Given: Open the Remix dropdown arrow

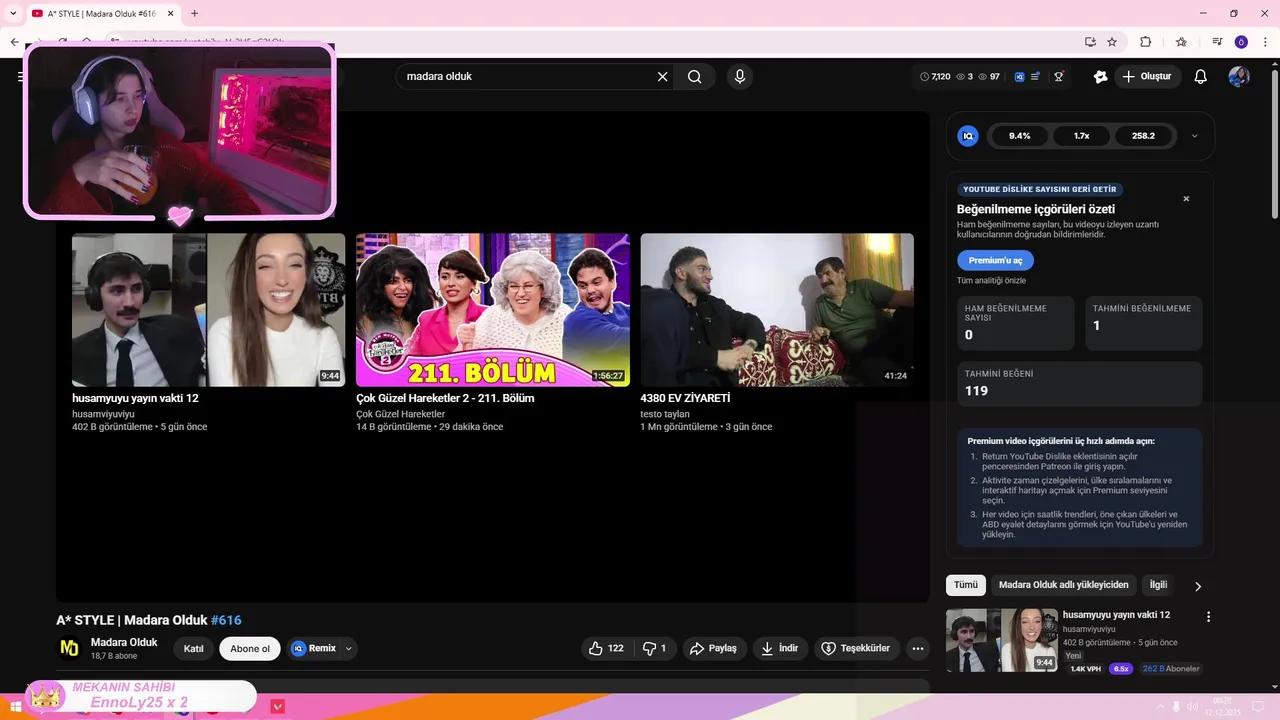Looking at the screenshot, I should [x=349, y=649].
